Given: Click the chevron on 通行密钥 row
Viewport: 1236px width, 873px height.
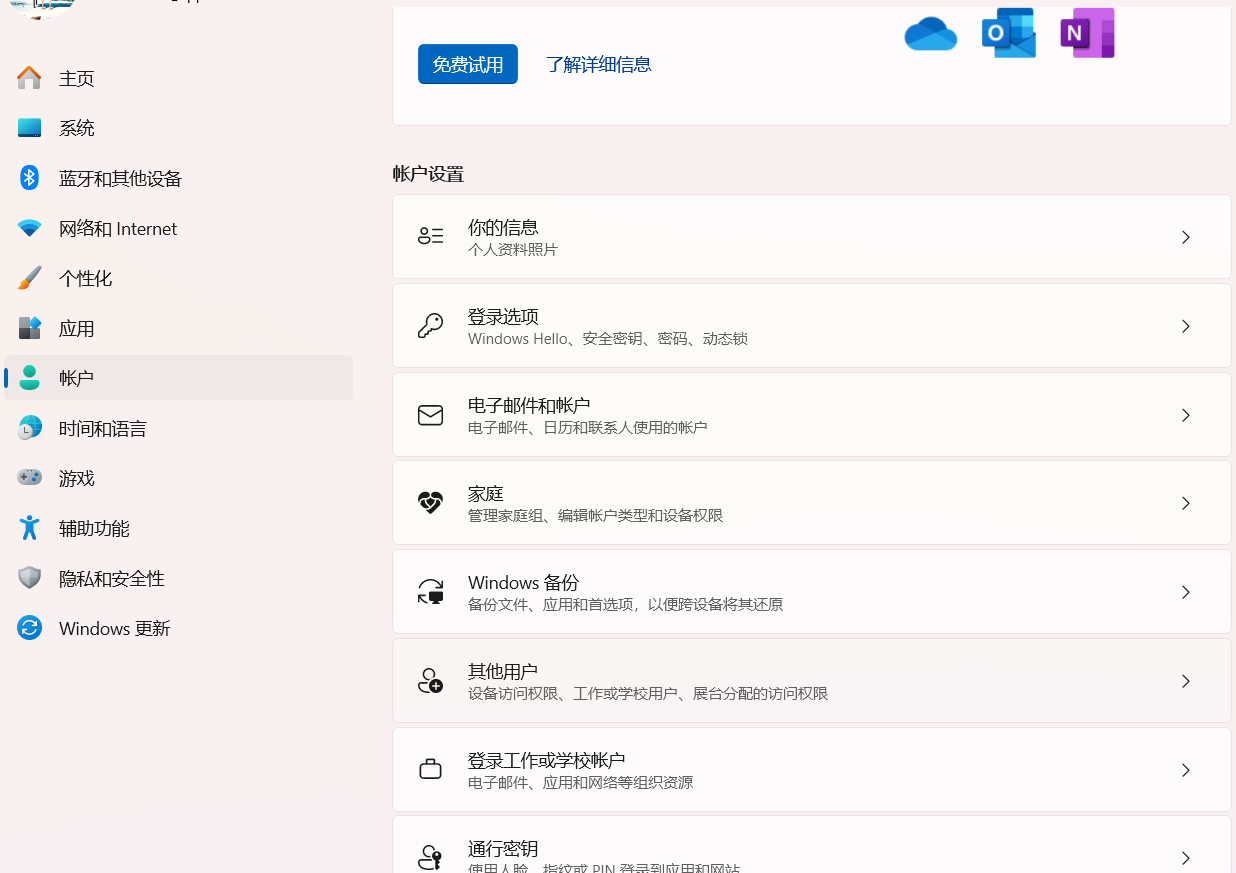Looking at the screenshot, I should pos(1186,858).
